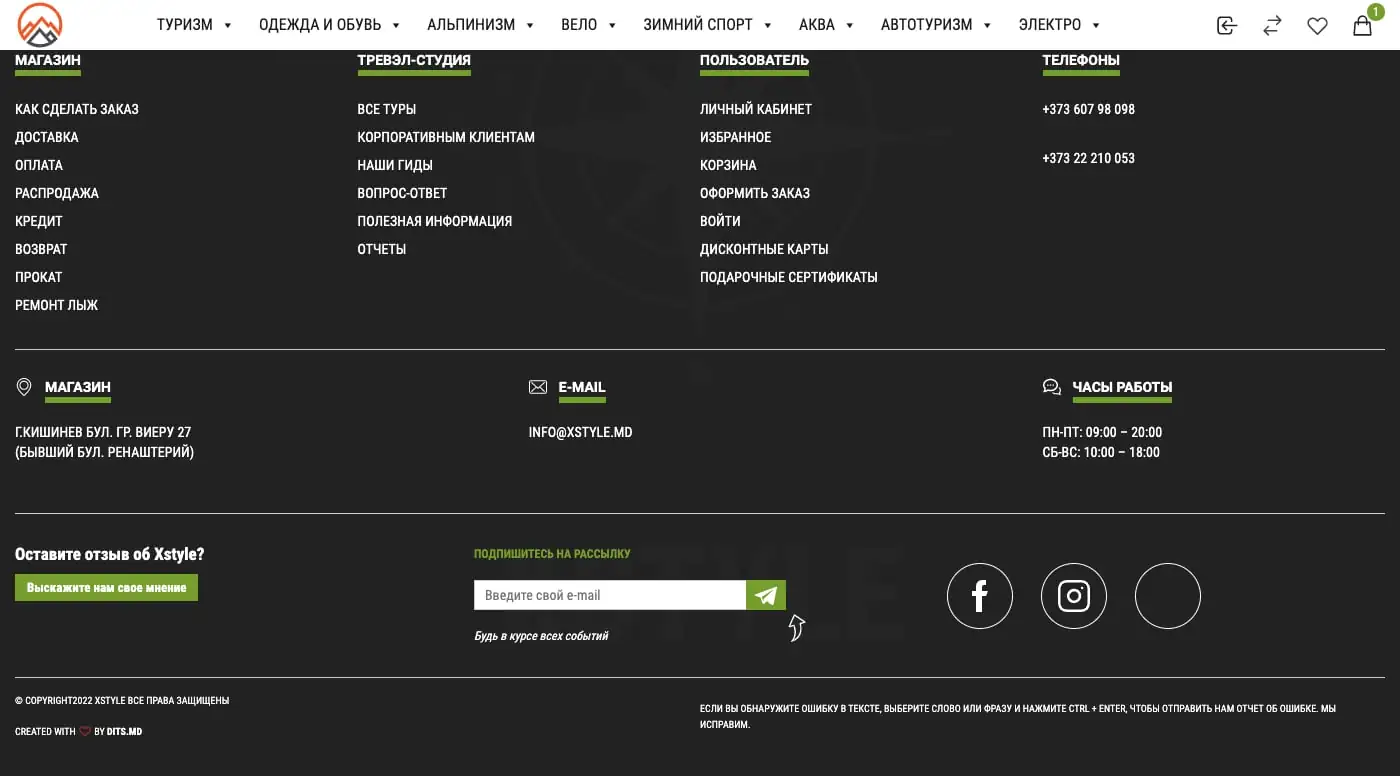This screenshot has width=1400, height=776.
Task: Open the РЕМОНТ ЛЫЖ link
Action: [x=56, y=305]
